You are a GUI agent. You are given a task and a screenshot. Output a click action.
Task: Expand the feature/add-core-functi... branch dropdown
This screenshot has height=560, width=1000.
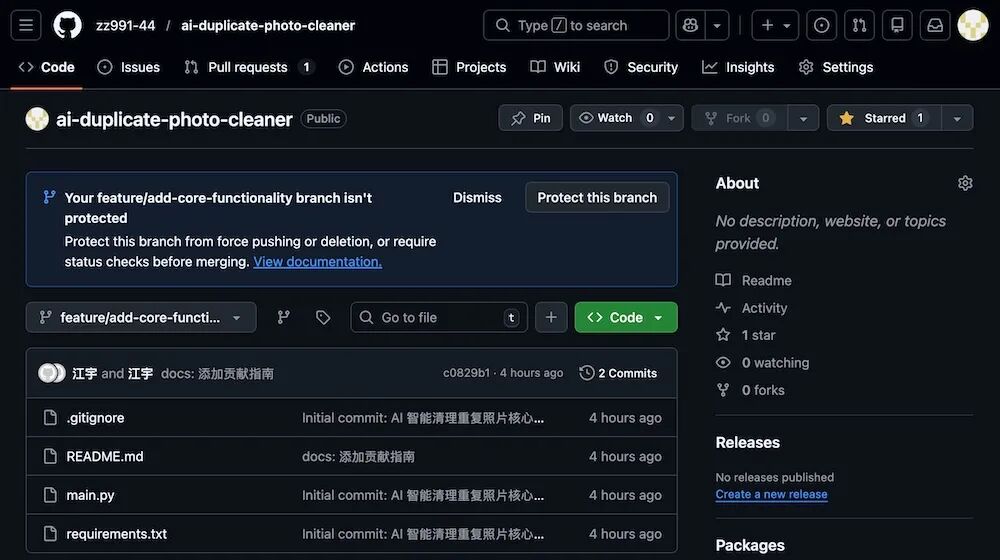point(141,317)
